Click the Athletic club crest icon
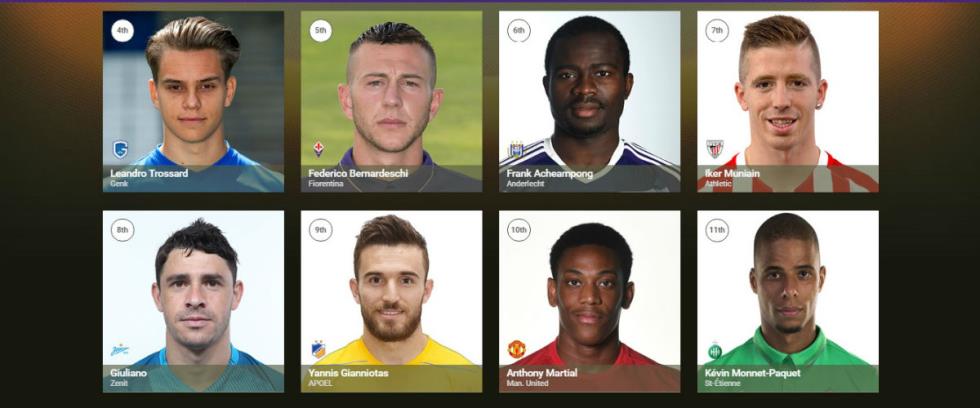This screenshot has height=408, width=980. (x=714, y=149)
